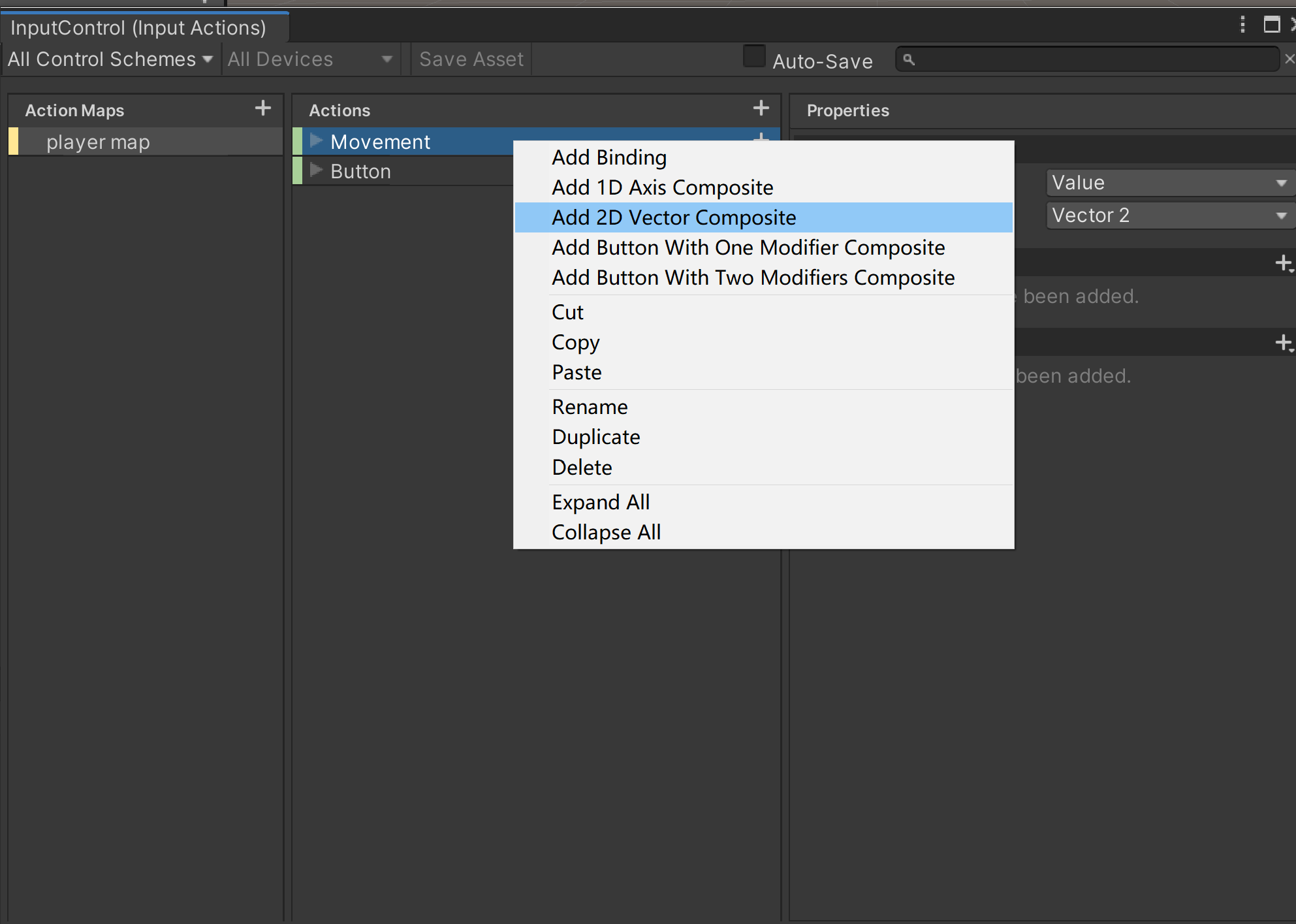Select the player map action map
The height and width of the screenshot is (924, 1296).
click(x=98, y=142)
